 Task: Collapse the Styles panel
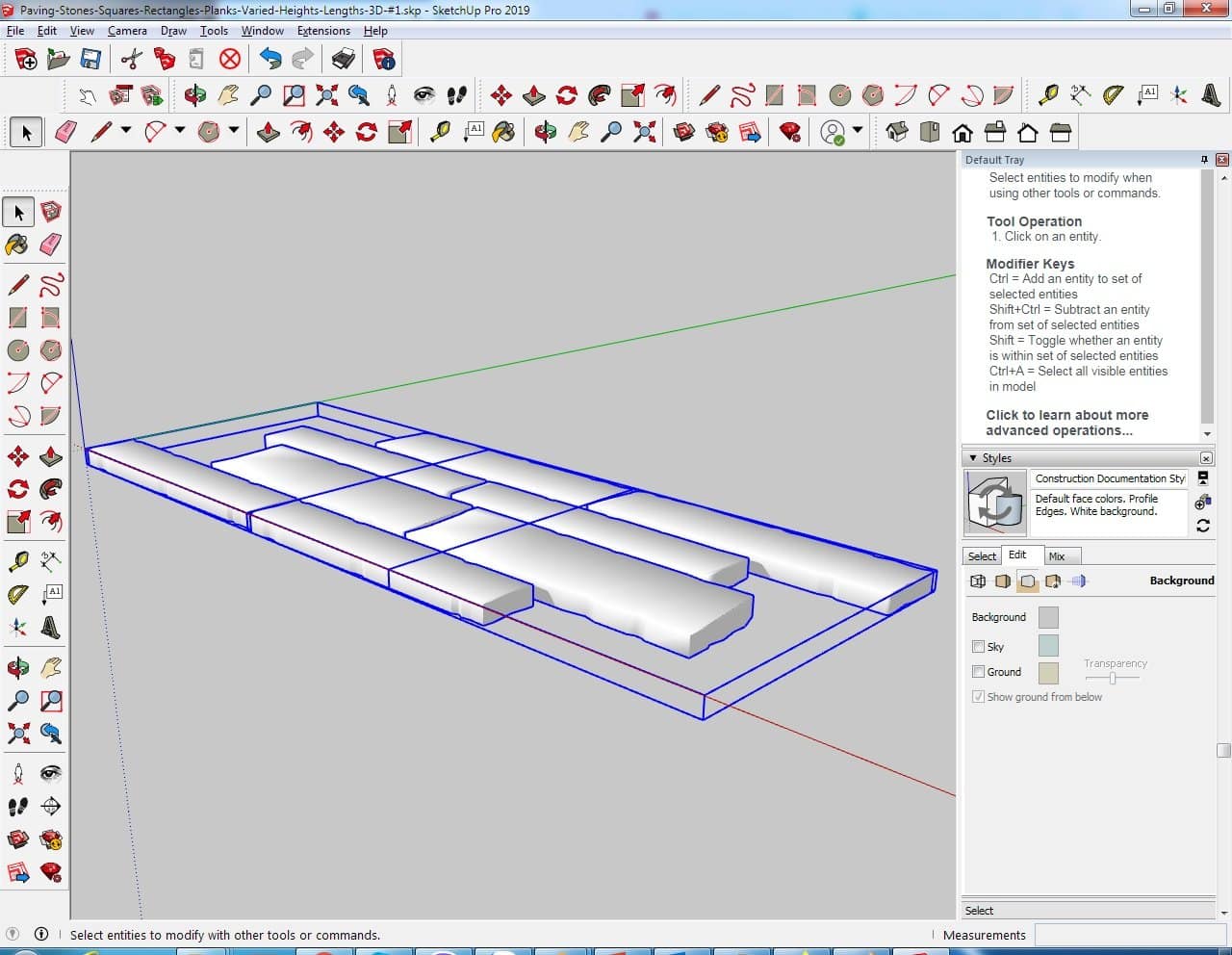[x=973, y=458]
